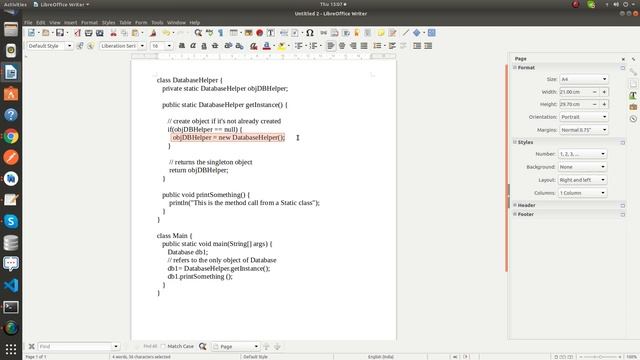Open Google Chrome from the dock
640x360 pixels.
point(11,136)
